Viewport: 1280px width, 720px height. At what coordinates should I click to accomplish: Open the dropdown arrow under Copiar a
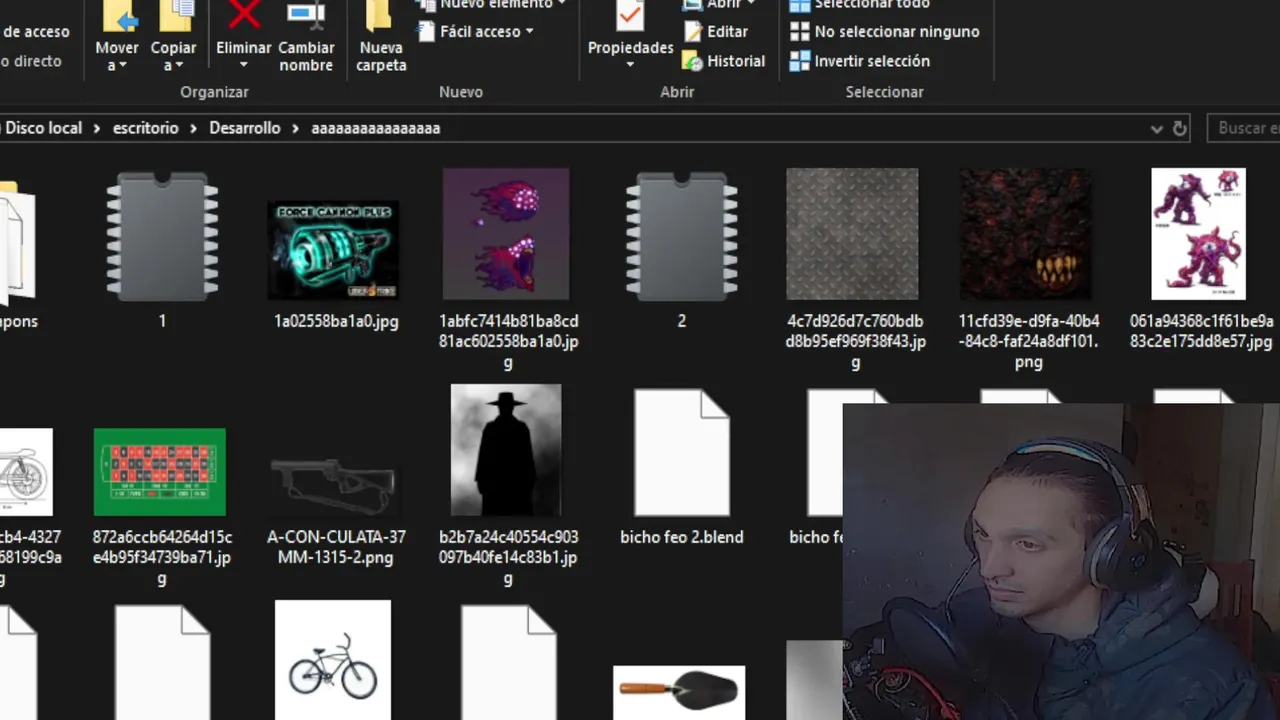coord(179,66)
